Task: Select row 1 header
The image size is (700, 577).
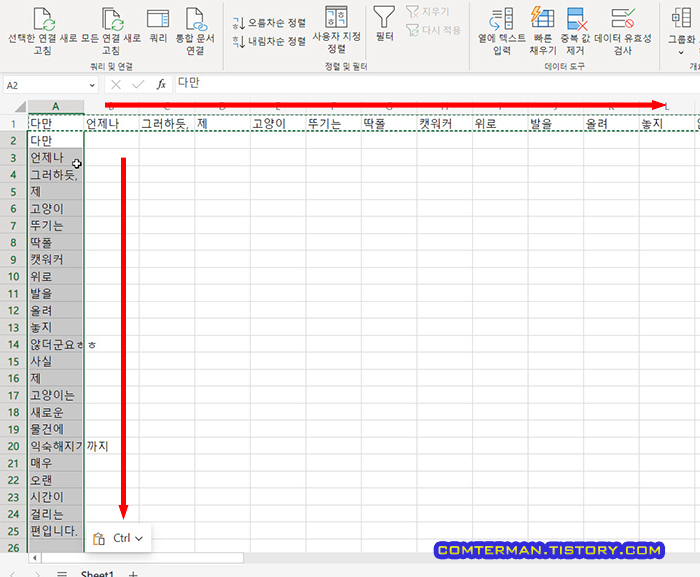Action: (13, 124)
